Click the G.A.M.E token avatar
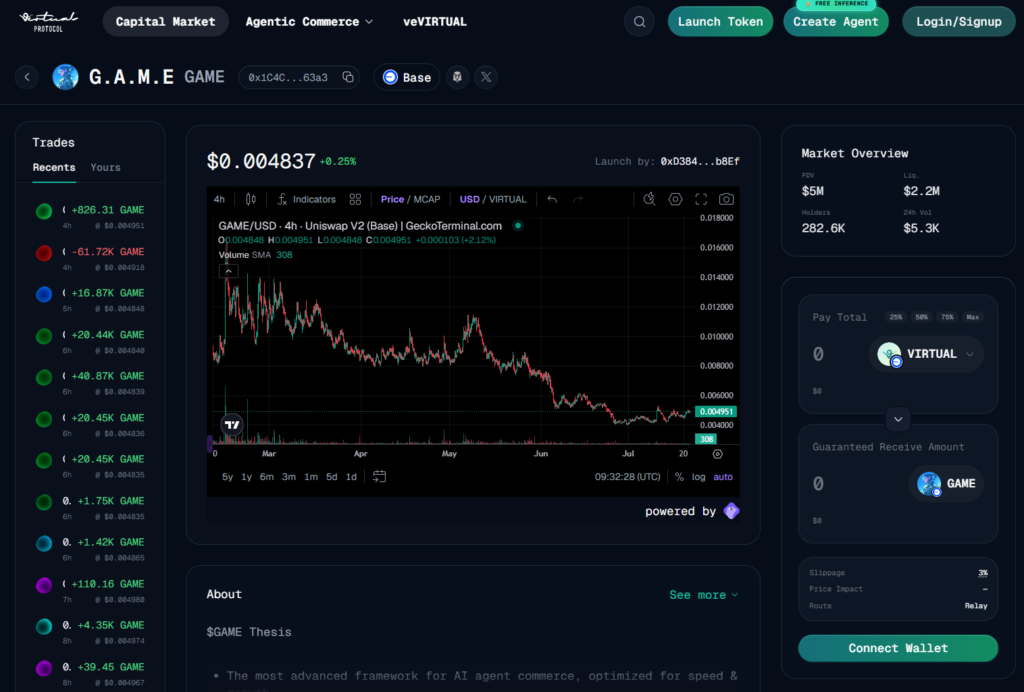Screen dimensions: 1024x692 coord(65,77)
